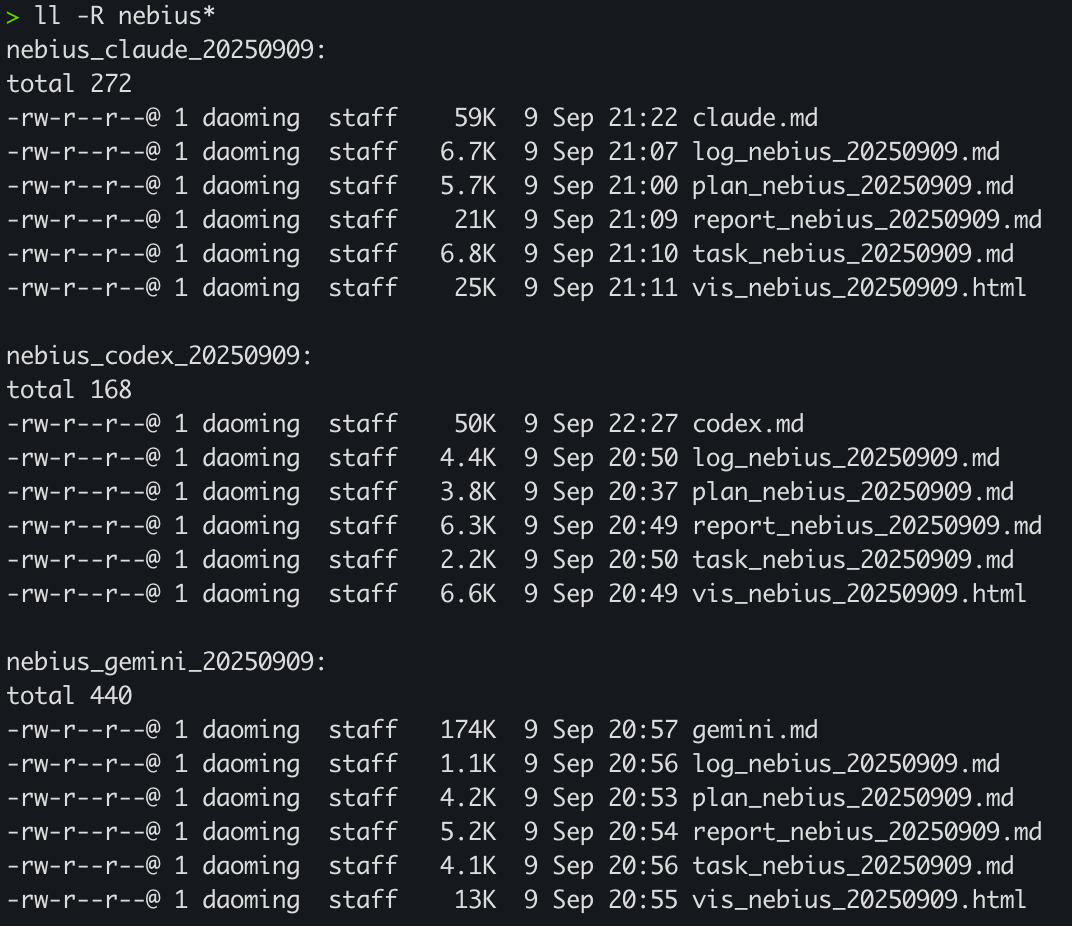Click the nebius_codex_20250909 directory header

(x=159, y=356)
